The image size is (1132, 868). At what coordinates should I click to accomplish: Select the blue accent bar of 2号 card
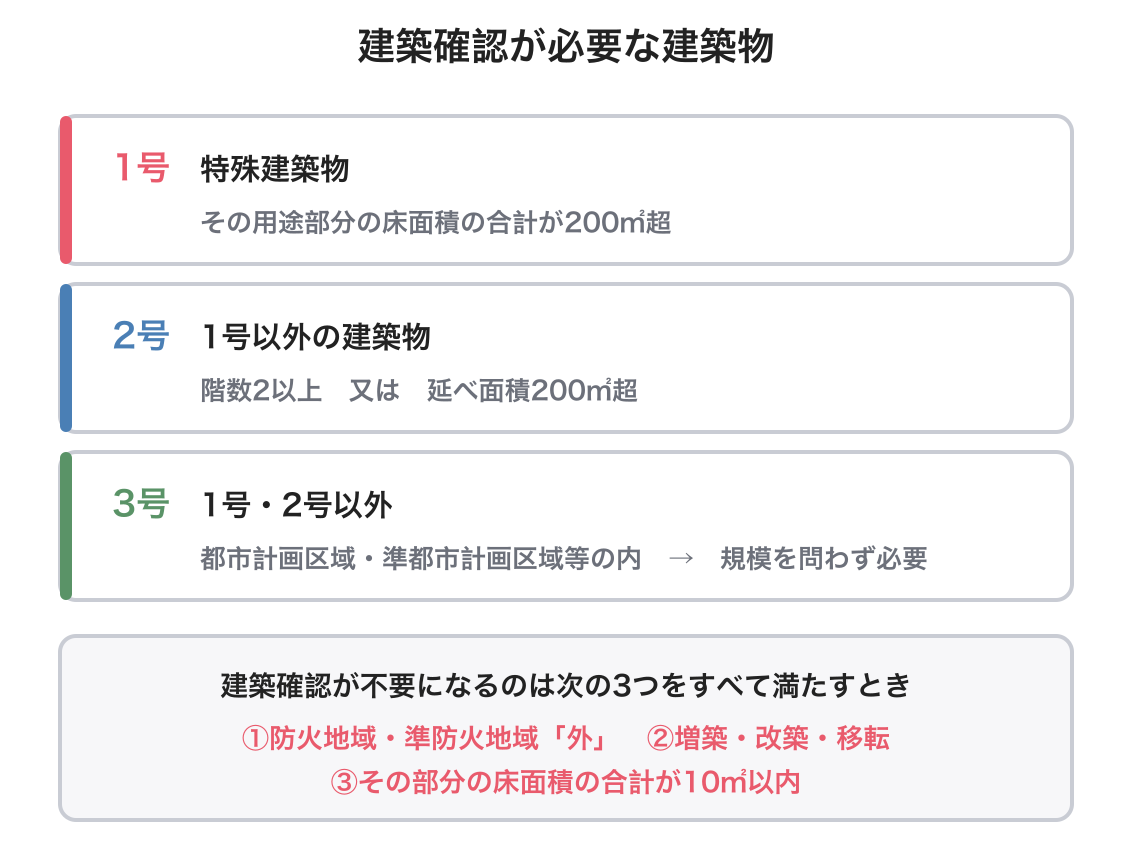tap(66, 358)
